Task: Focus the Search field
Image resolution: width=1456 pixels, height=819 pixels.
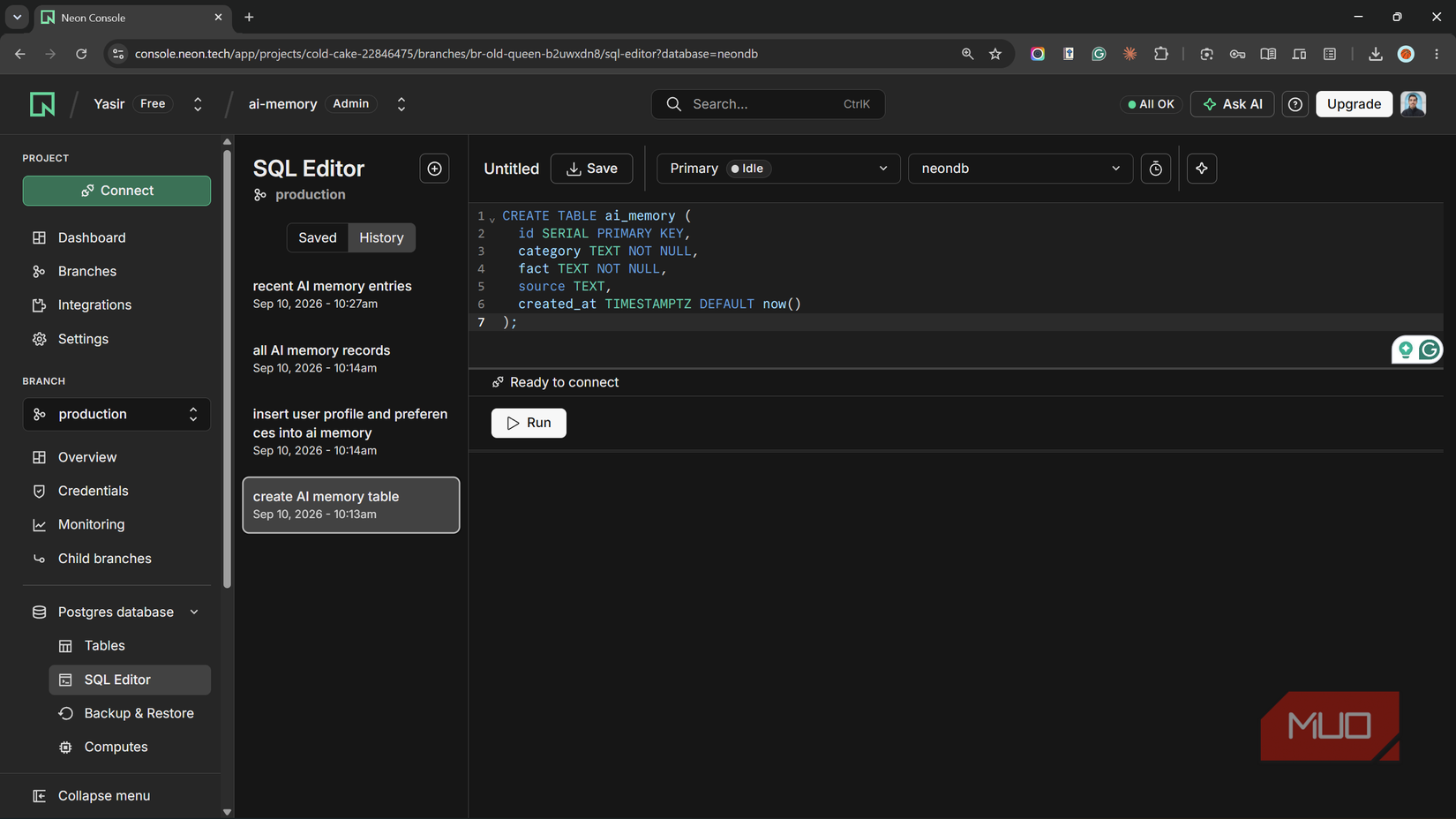Action: tap(768, 104)
